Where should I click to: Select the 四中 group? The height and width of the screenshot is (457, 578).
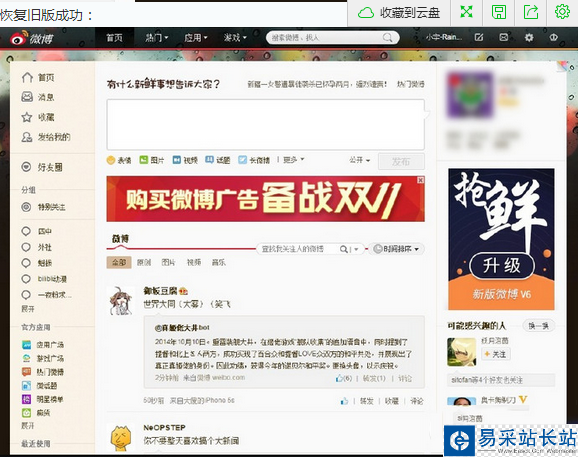pos(36,231)
